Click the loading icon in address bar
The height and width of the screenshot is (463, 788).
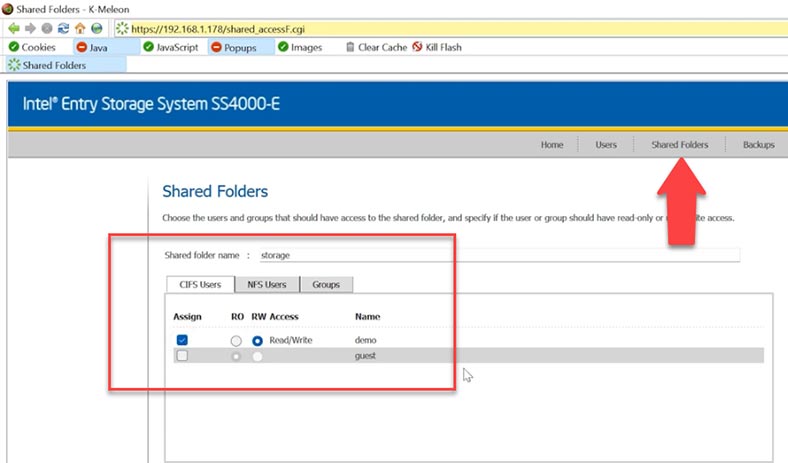coord(122,29)
